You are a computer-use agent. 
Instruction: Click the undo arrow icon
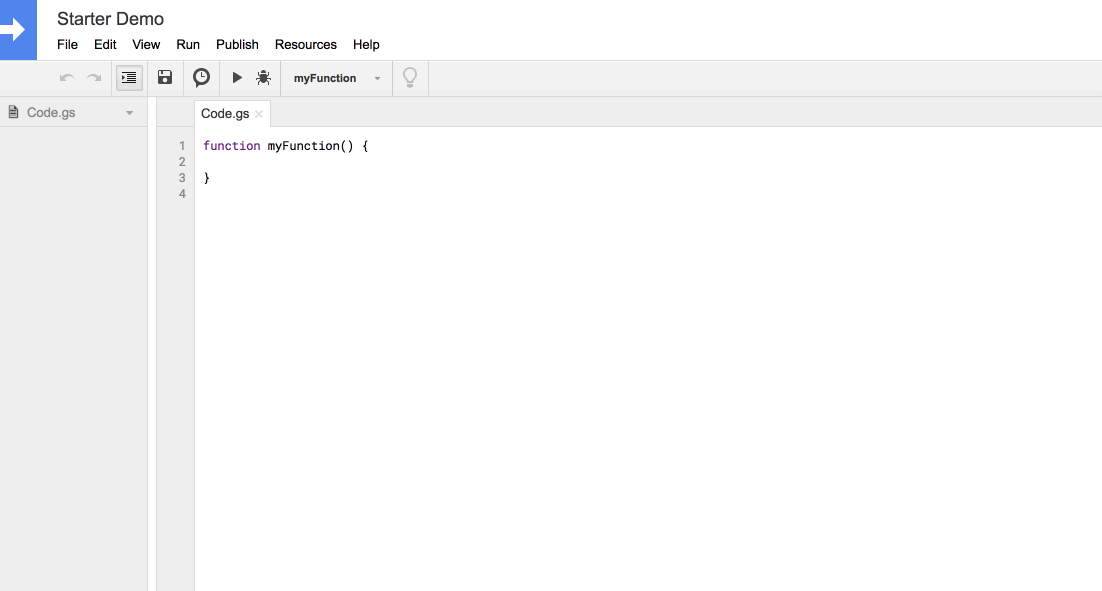click(x=67, y=78)
